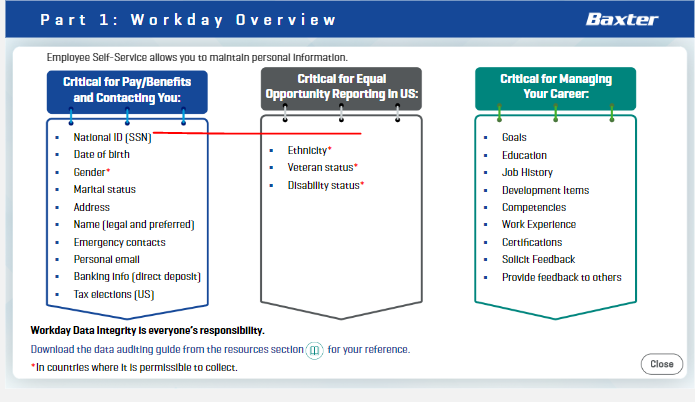
Task: Select the Critical for Pay/Benefits header
Action: (x=127, y=92)
